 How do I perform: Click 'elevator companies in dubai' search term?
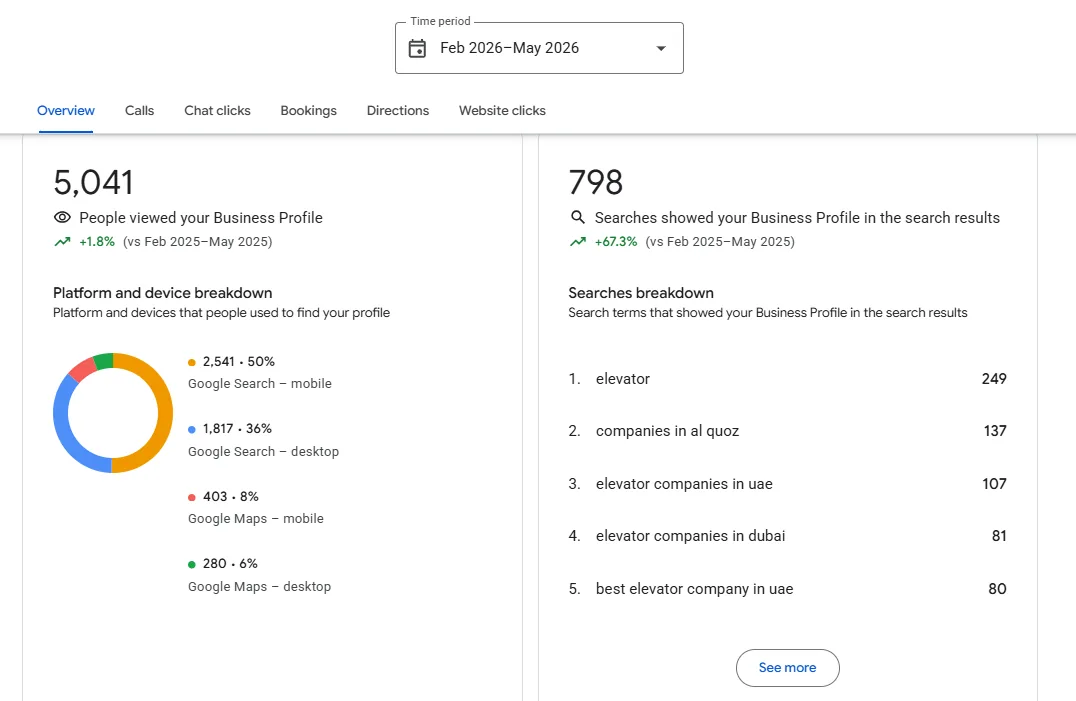coord(690,536)
